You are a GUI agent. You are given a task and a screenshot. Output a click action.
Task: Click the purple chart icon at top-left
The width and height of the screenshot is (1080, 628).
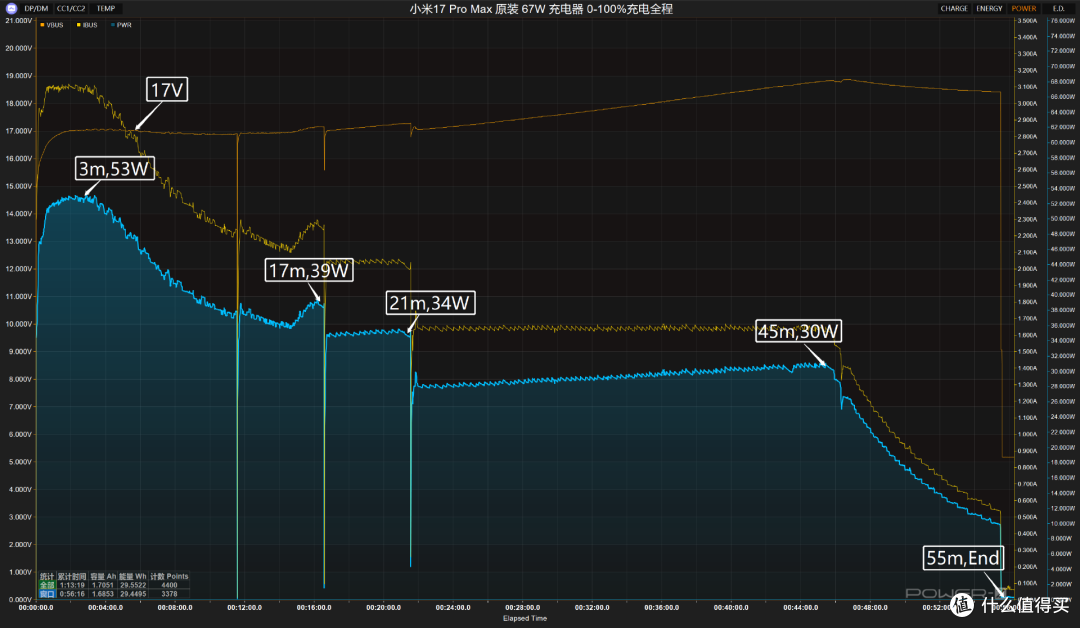(11, 8)
